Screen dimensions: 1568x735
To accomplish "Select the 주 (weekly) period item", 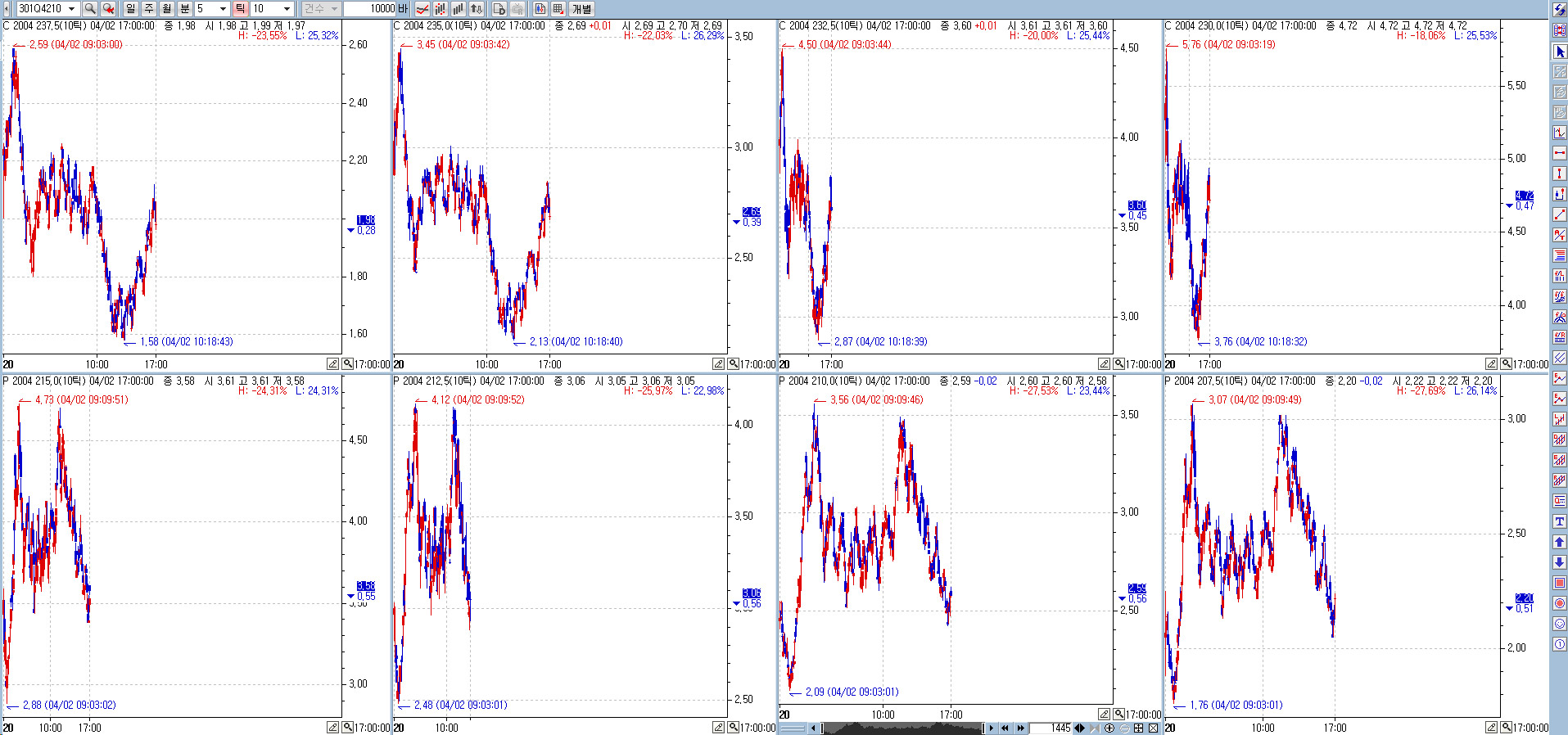I will [148, 8].
